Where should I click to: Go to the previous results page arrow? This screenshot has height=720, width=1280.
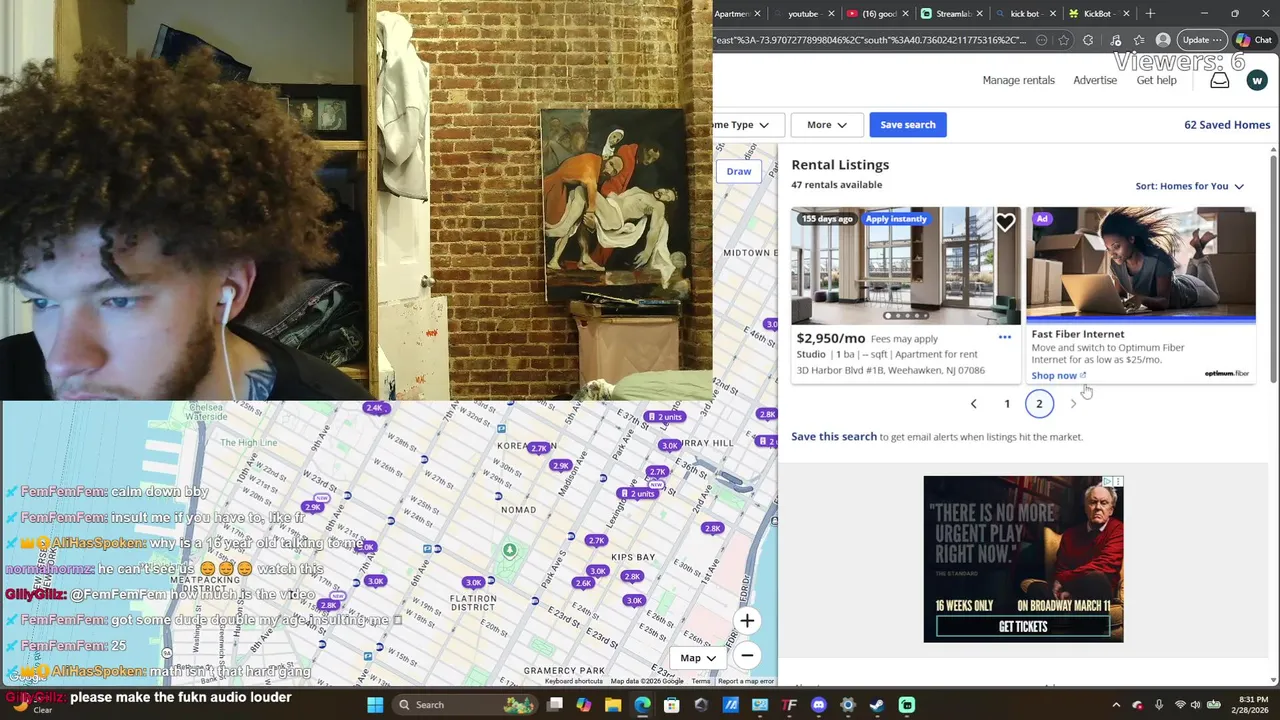(973, 404)
